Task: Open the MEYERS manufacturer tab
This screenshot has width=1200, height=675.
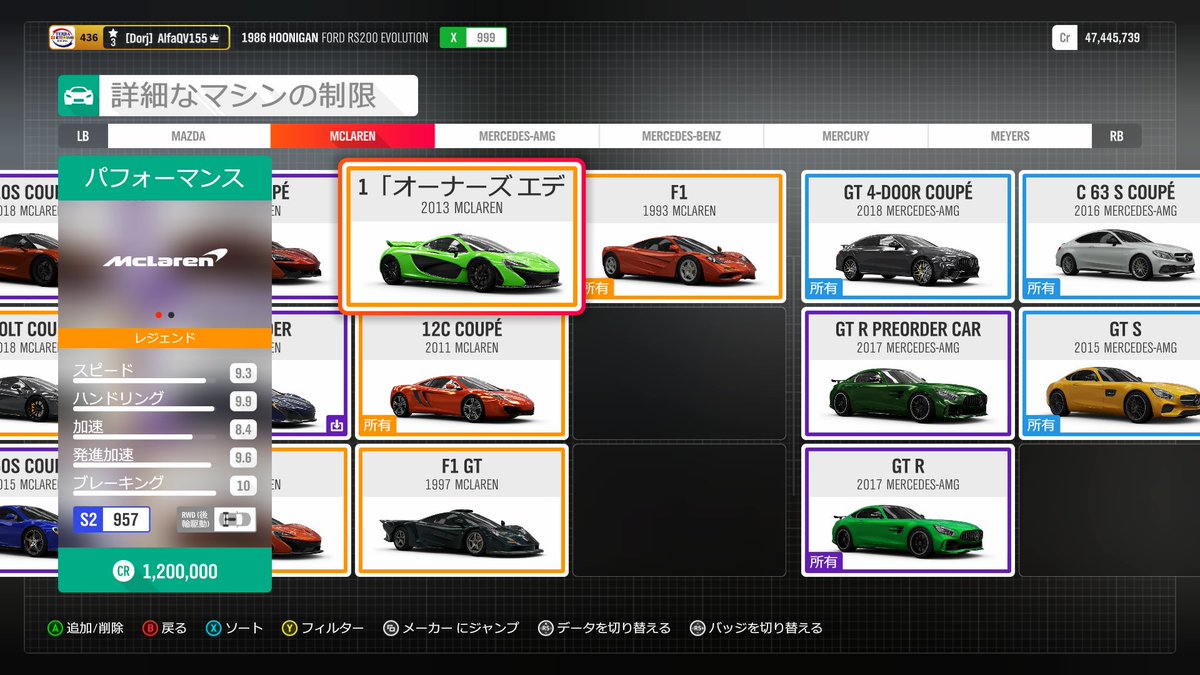Action: point(1010,136)
